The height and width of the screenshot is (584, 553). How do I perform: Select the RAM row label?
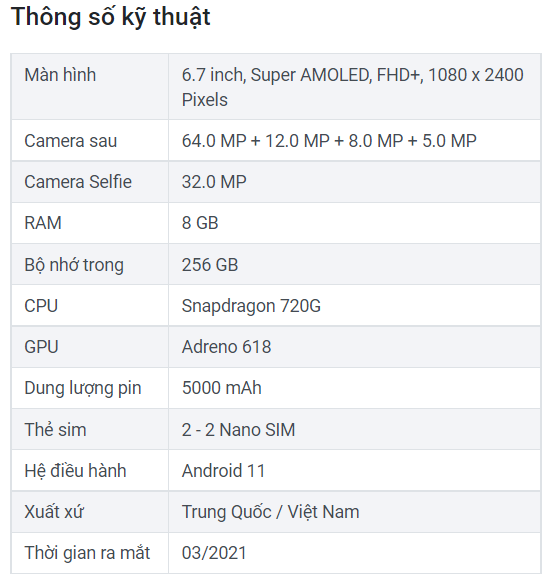(x=43, y=223)
